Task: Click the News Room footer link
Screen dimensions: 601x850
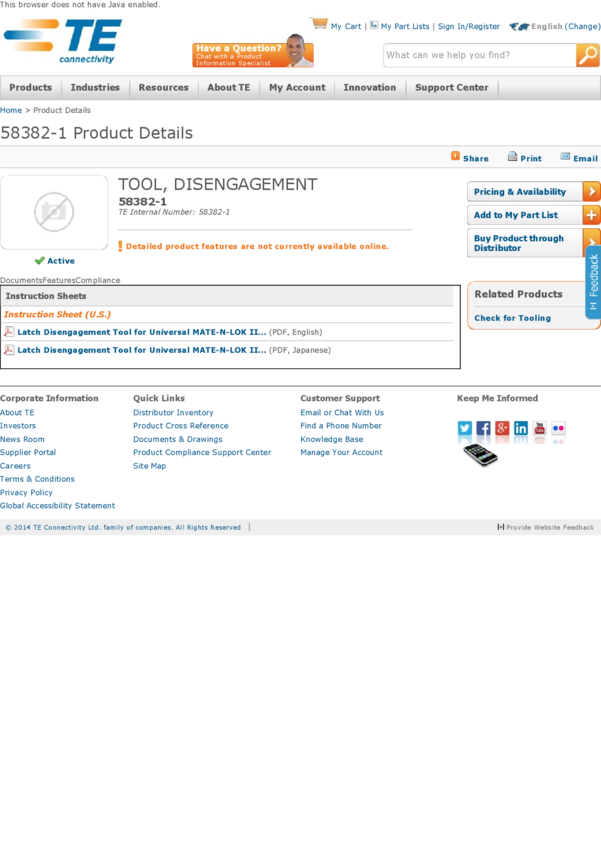Action: pyautogui.click(x=22, y=439)
